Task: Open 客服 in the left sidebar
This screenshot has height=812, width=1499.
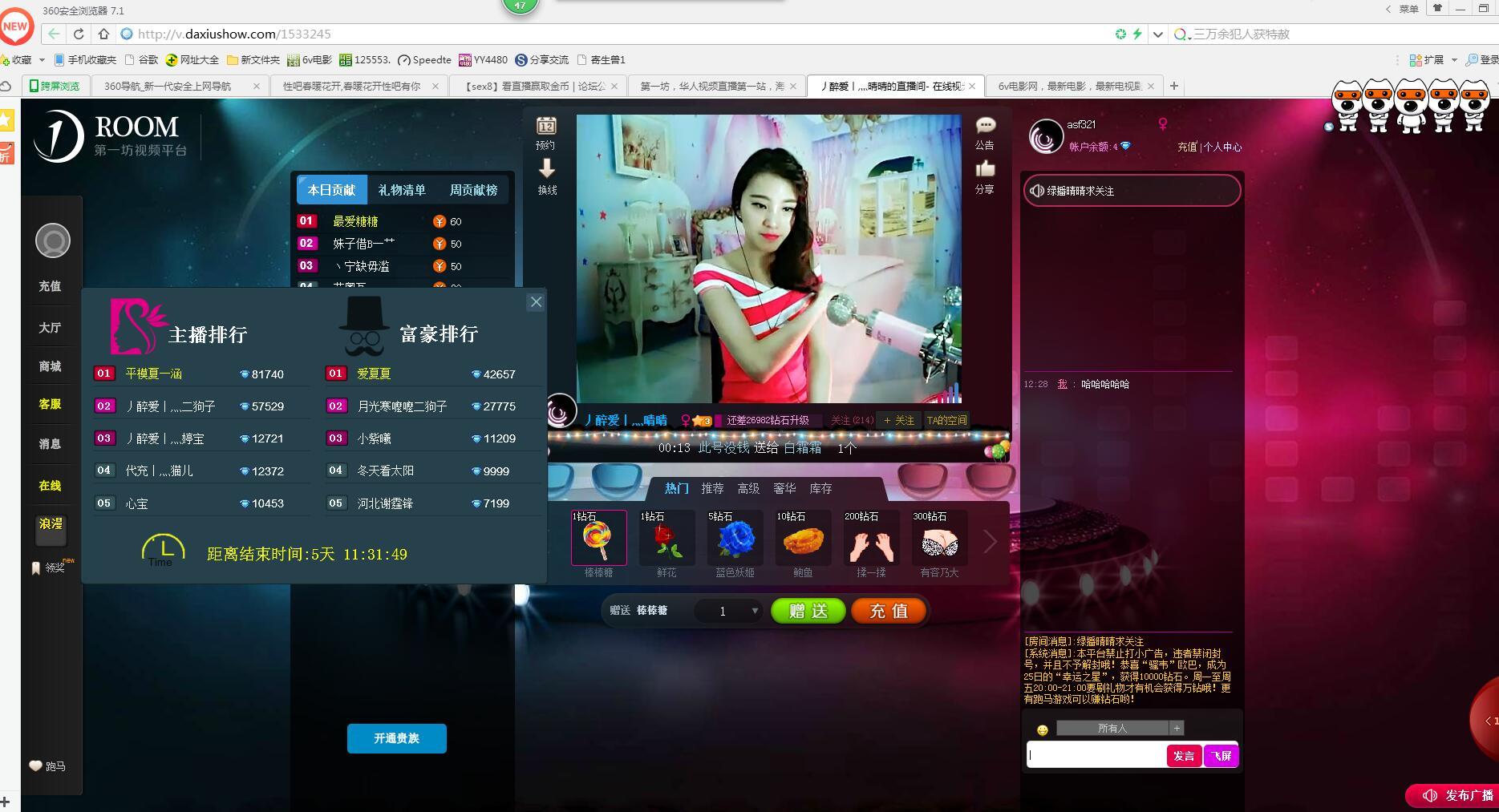Action: pyautogui.click(x=50, y=404)
